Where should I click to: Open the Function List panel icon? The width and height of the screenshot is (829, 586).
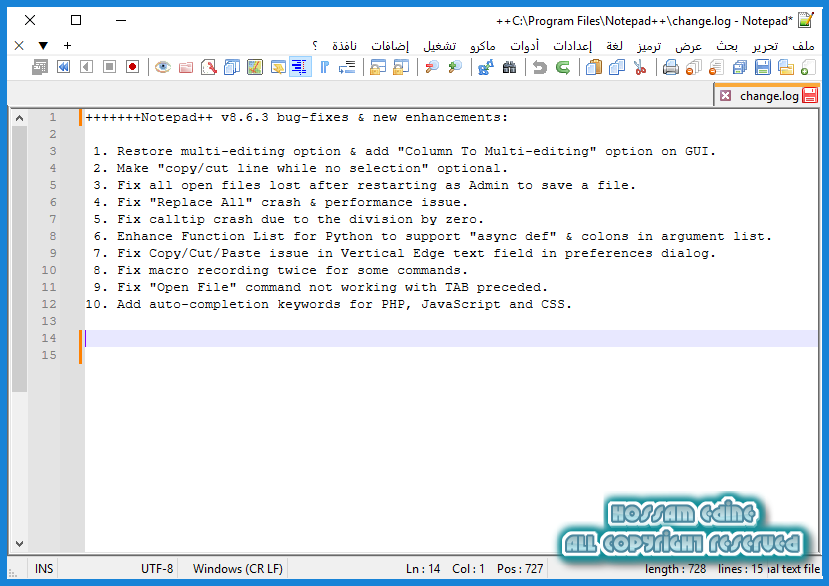click(x=209, y=67)
